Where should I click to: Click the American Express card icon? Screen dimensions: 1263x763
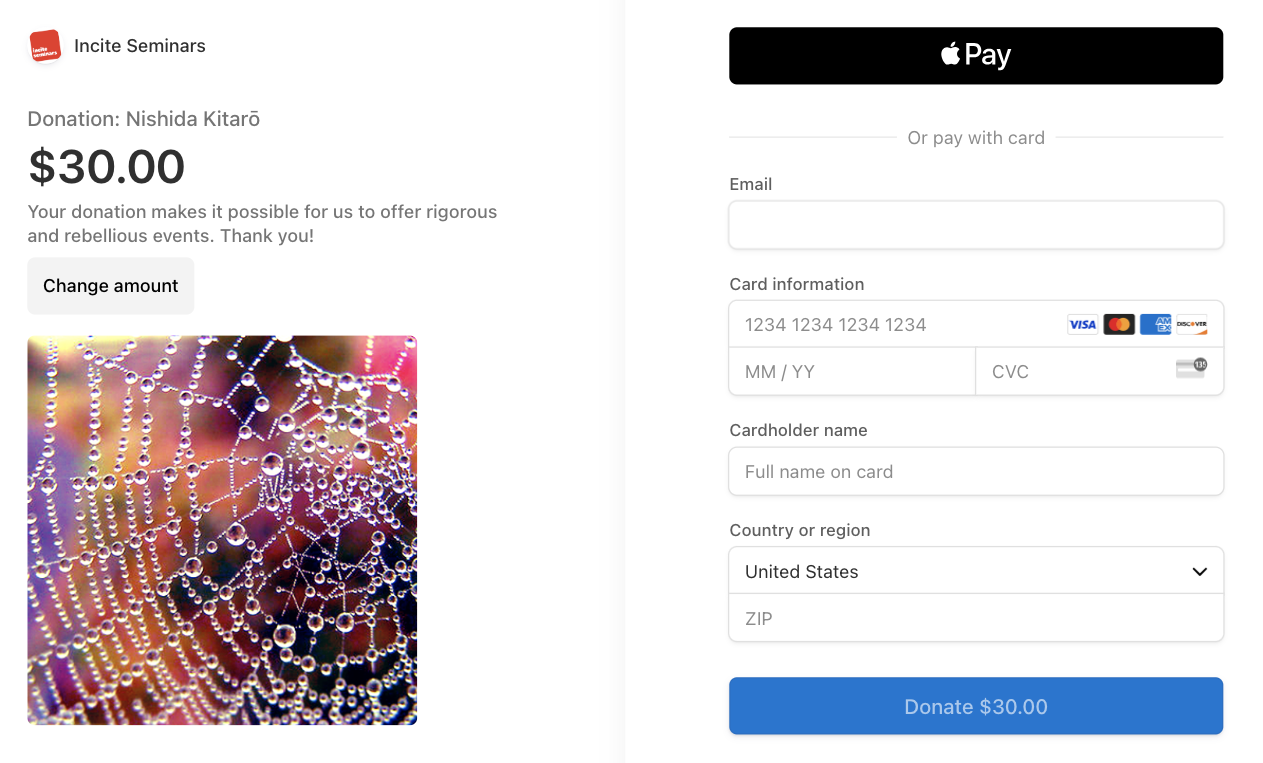coord(1155,324)
